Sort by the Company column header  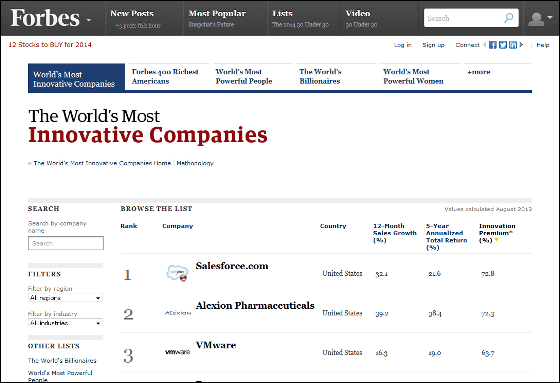pyautogui.click(x=178, y=226)
